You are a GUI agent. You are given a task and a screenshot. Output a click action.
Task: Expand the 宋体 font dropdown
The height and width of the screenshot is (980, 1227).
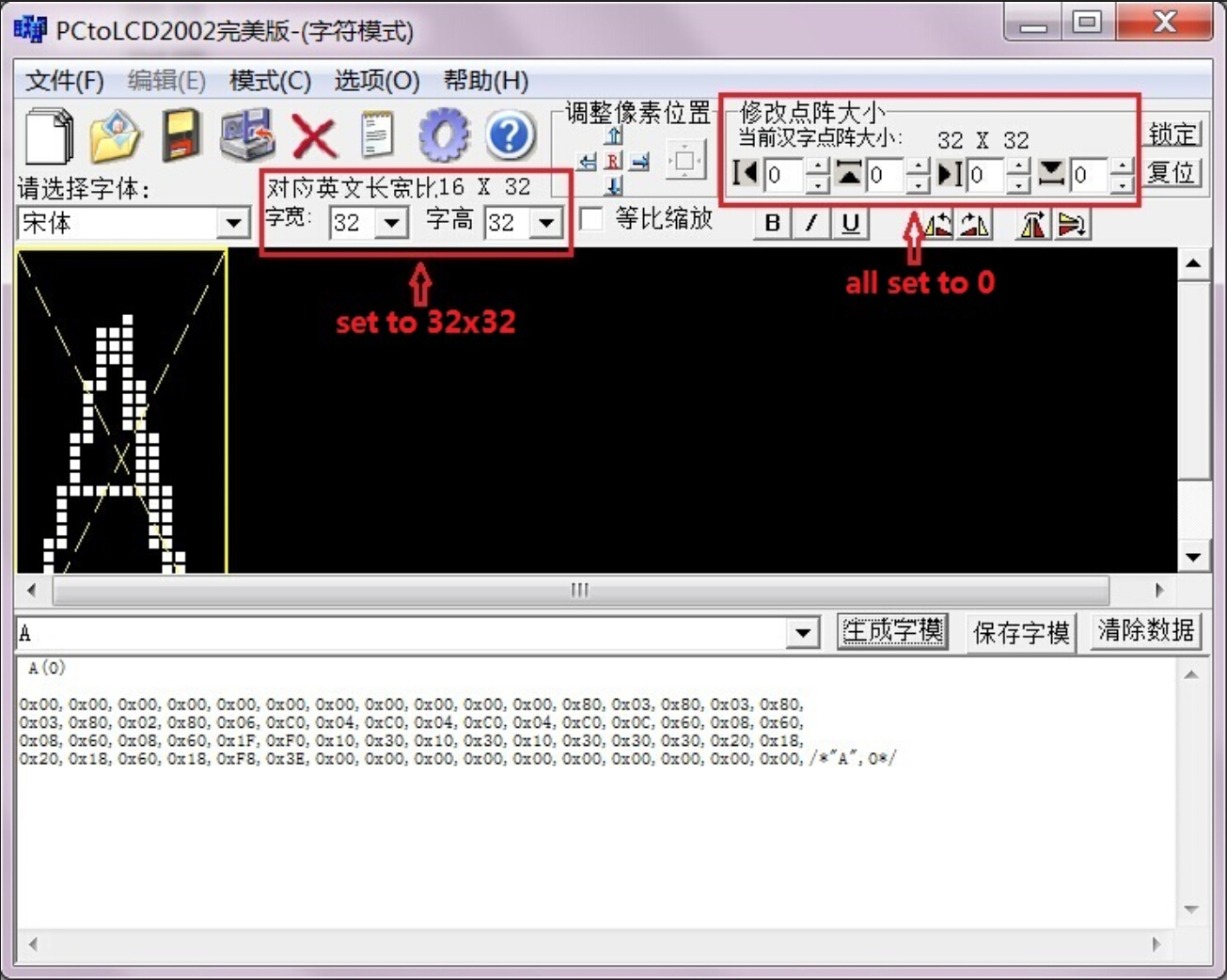[x=232, y=224]
